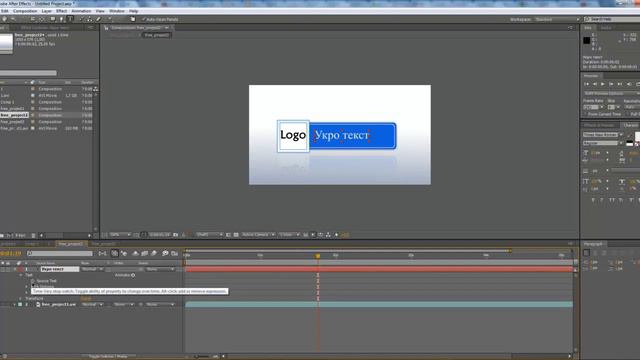Enable frame blending for the composition
640x360 pixels.
pyautogui.click(x=145, y=253)
